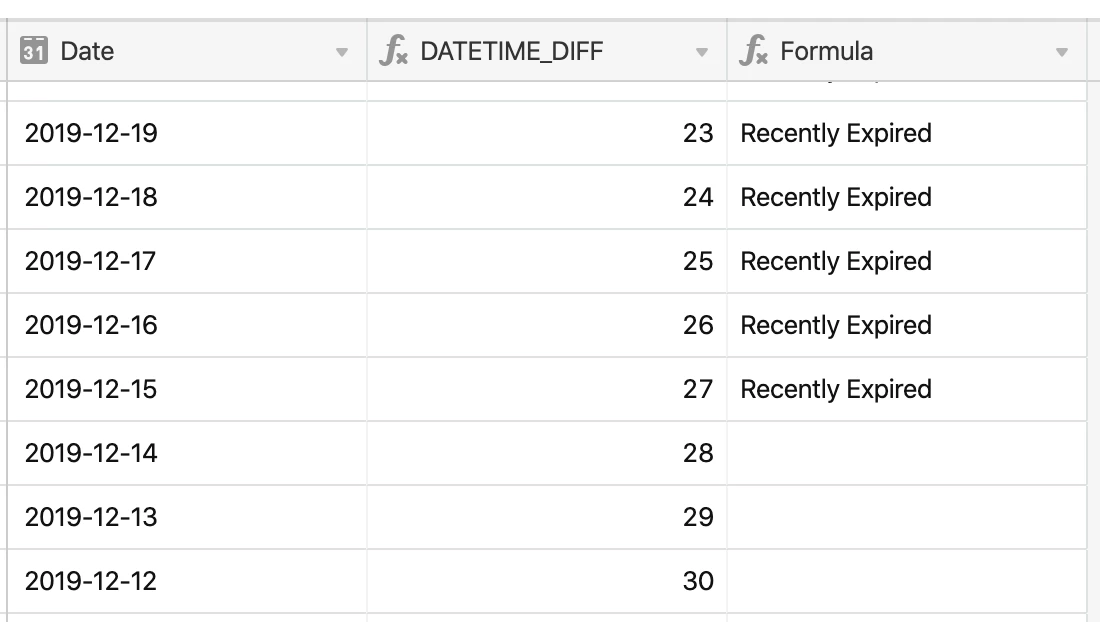
Task: Select the date cell 2019-12-17
Action: (91, 261)
